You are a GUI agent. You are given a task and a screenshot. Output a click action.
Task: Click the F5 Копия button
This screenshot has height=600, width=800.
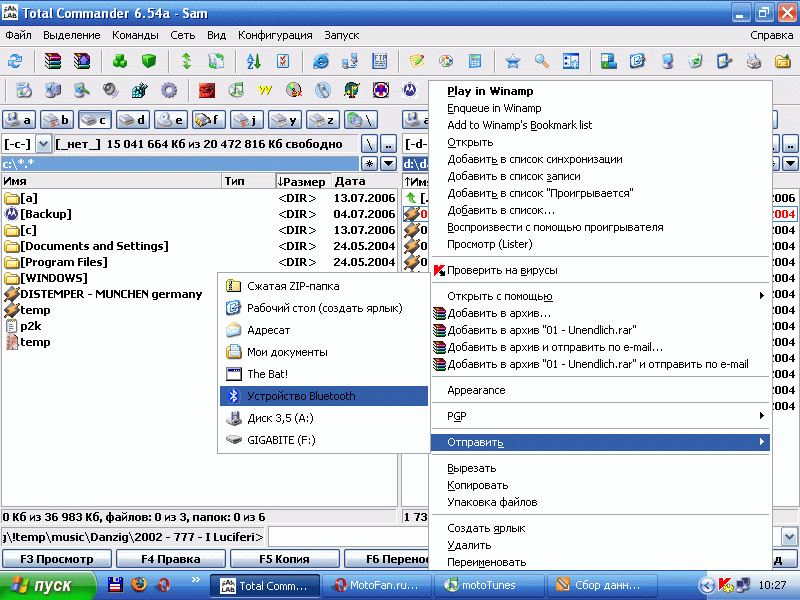(284, 559)
